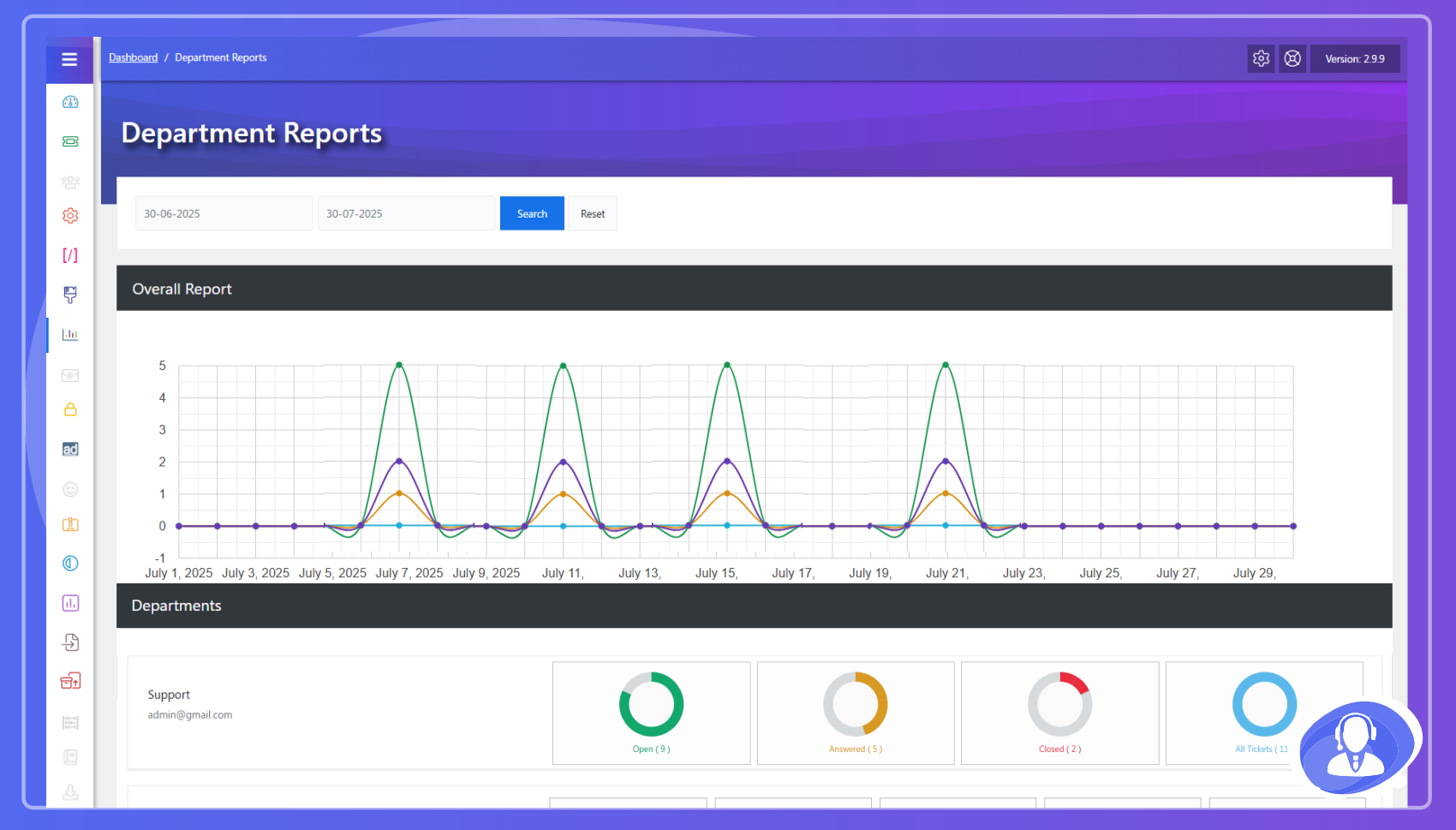Viewport: 1456px width, 830px height.
Task: Click the blue Search button
Action: tap(532, 213)
